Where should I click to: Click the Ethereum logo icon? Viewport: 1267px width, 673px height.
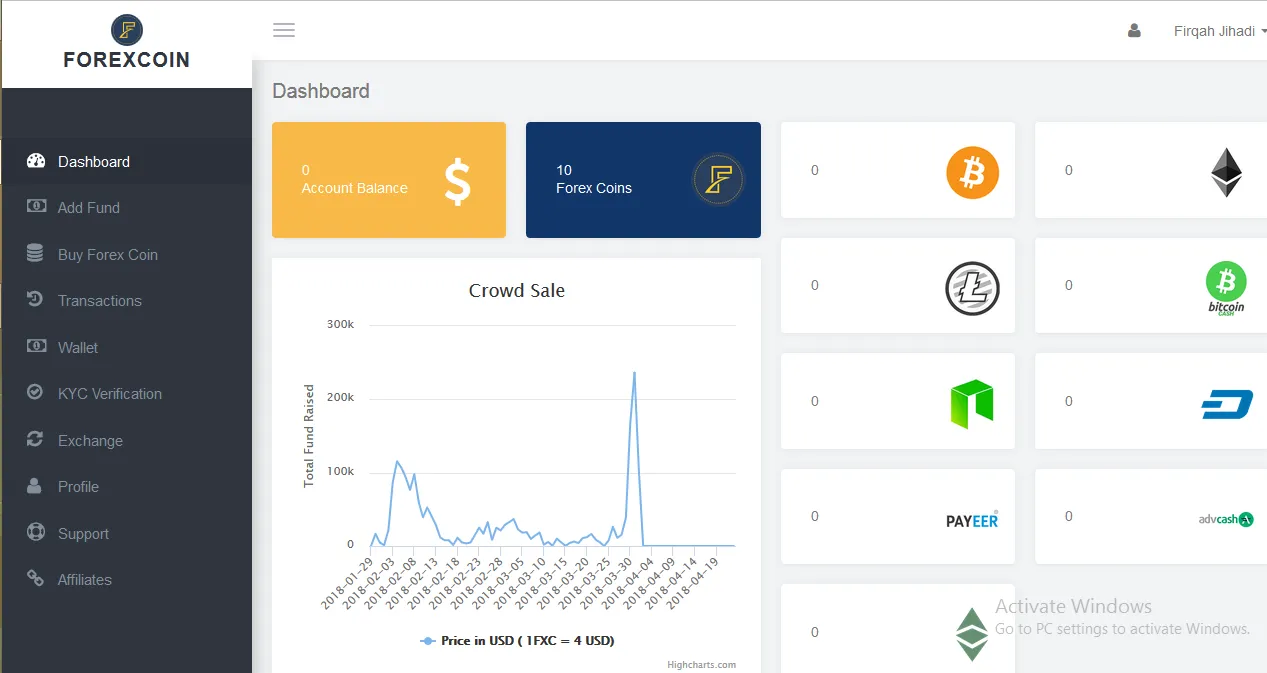point(1226,172)
